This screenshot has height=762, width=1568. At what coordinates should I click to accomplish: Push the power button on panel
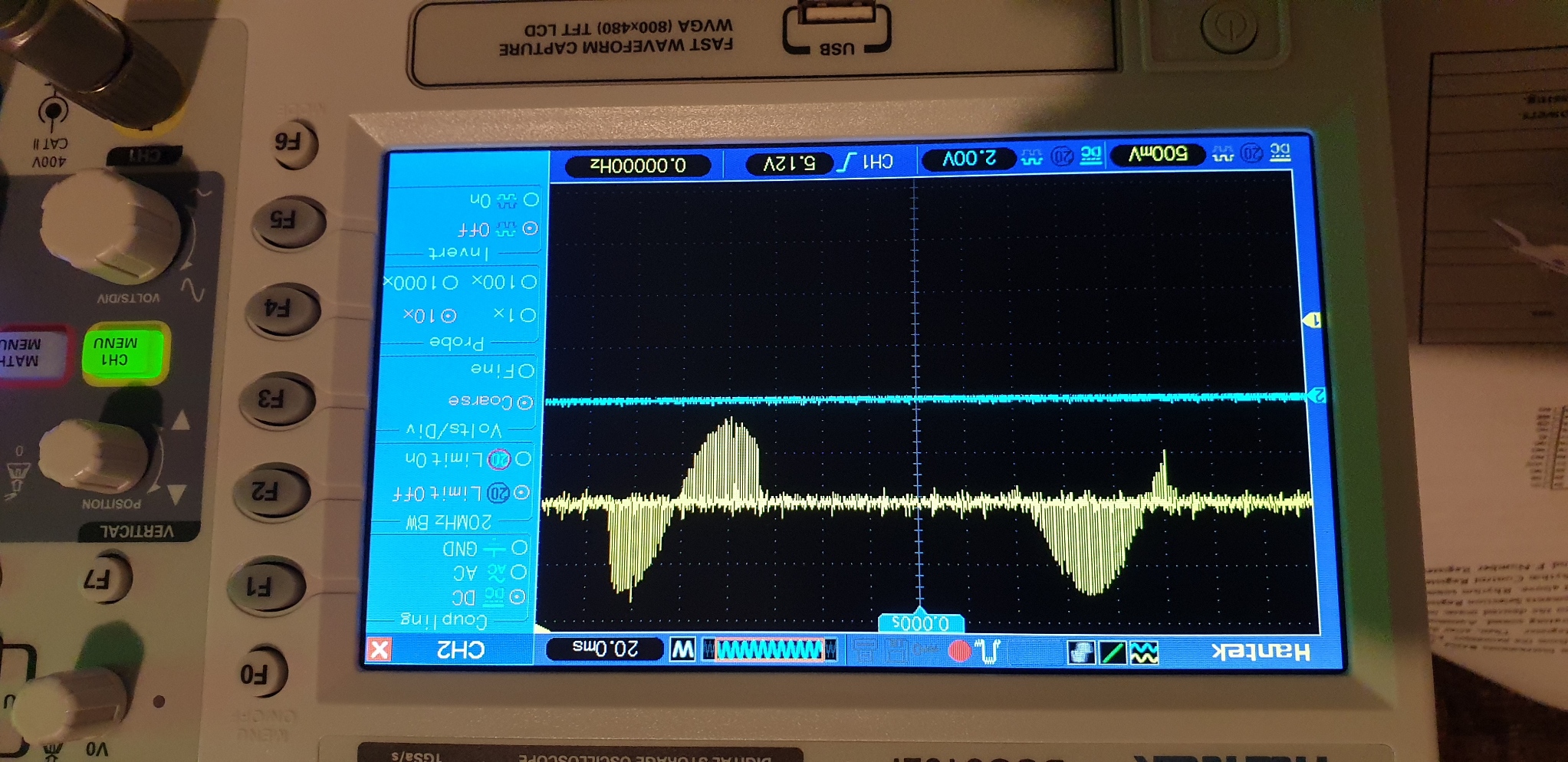(x=1229, y=27)
